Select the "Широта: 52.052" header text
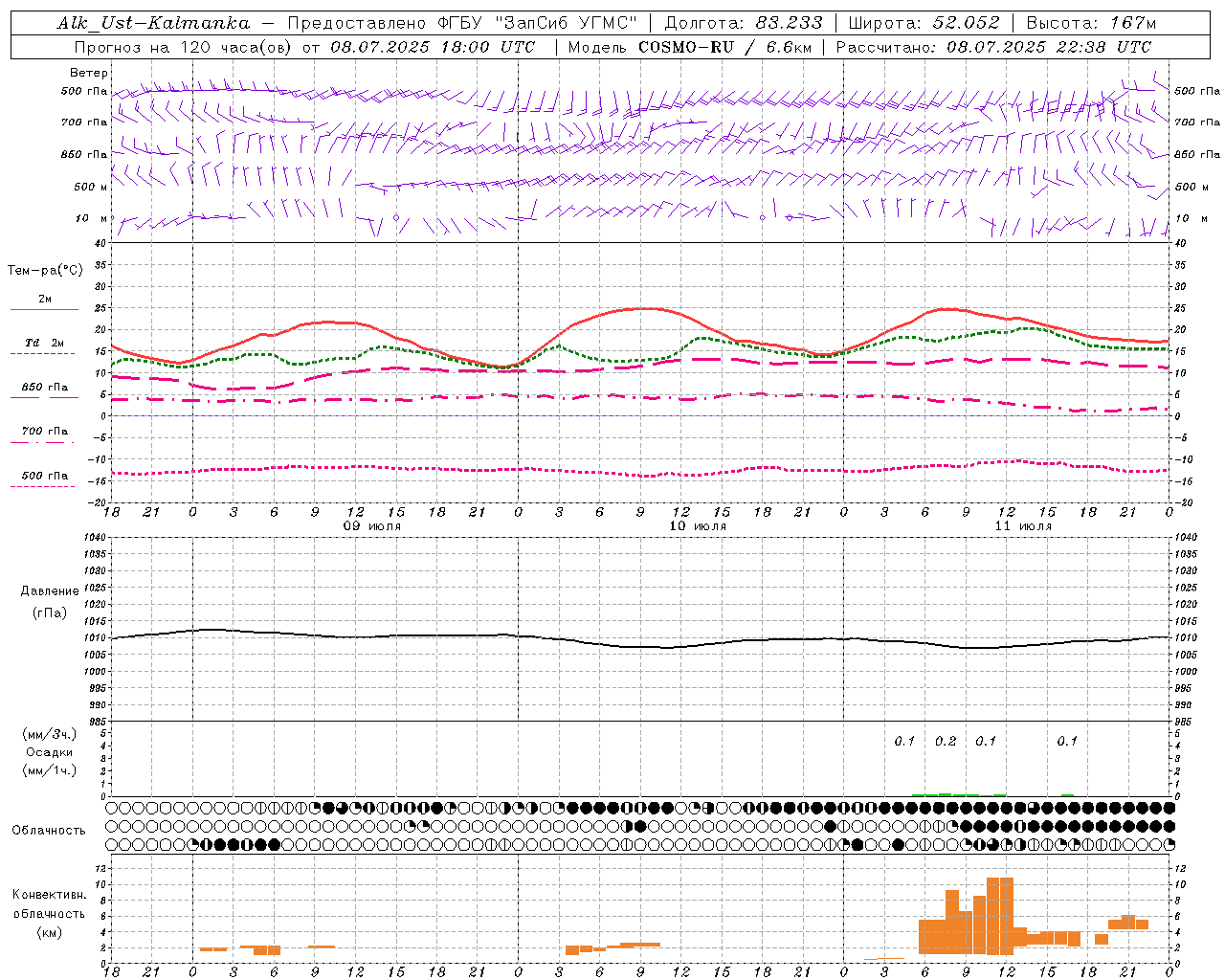Viewport: 1225px width, 980px height. pyautogui.click(x=924, y=23)
